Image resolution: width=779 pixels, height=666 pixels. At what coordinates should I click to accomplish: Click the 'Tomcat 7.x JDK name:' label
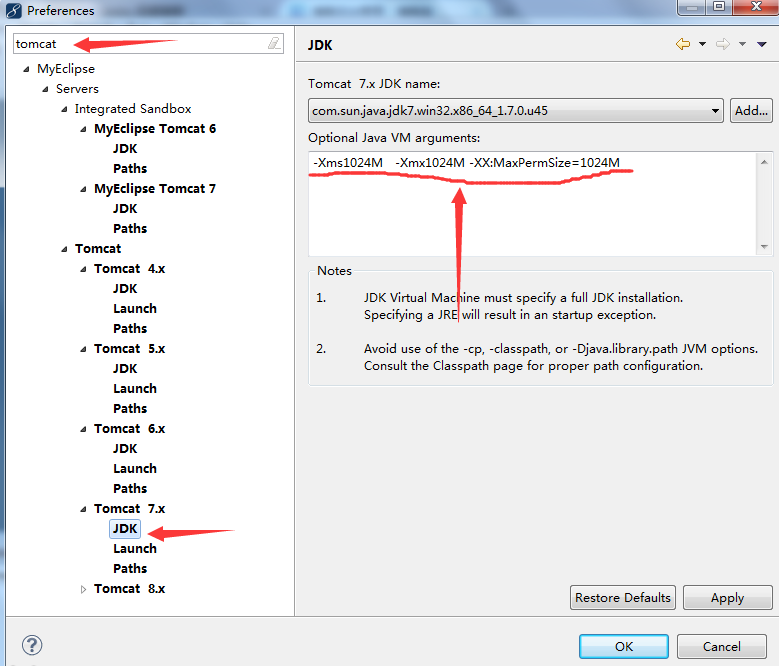[374, 83]
